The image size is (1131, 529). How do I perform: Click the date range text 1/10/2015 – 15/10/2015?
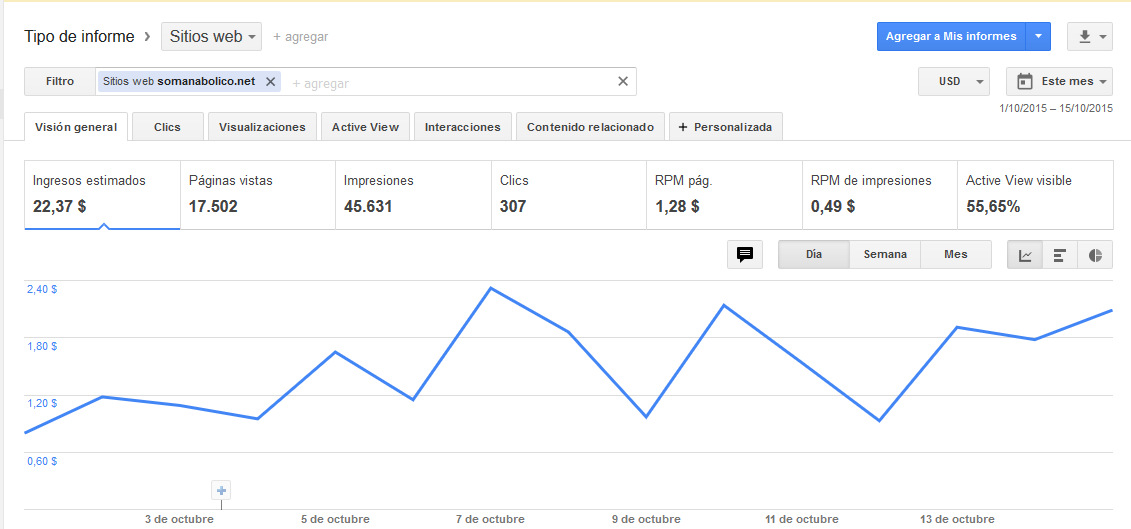click(1056, 108)
